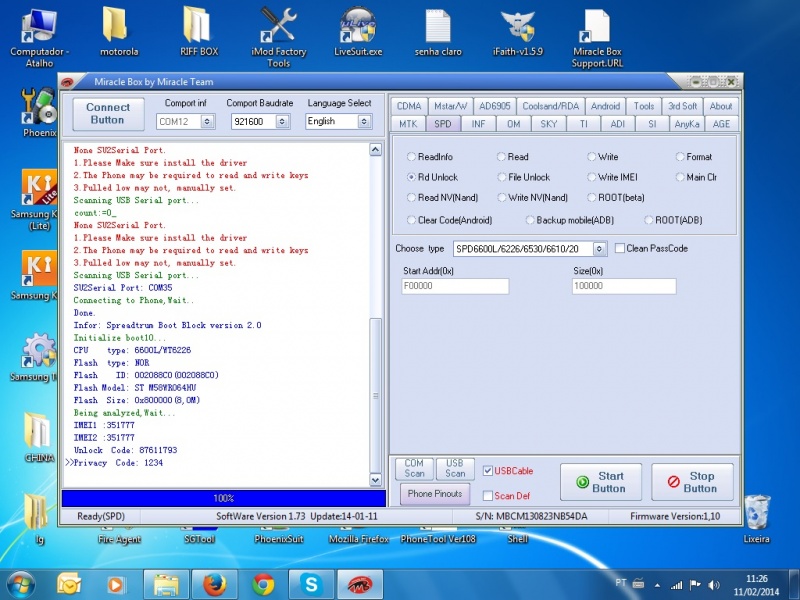Click the log scrollbar thumb

click(376, 395)
